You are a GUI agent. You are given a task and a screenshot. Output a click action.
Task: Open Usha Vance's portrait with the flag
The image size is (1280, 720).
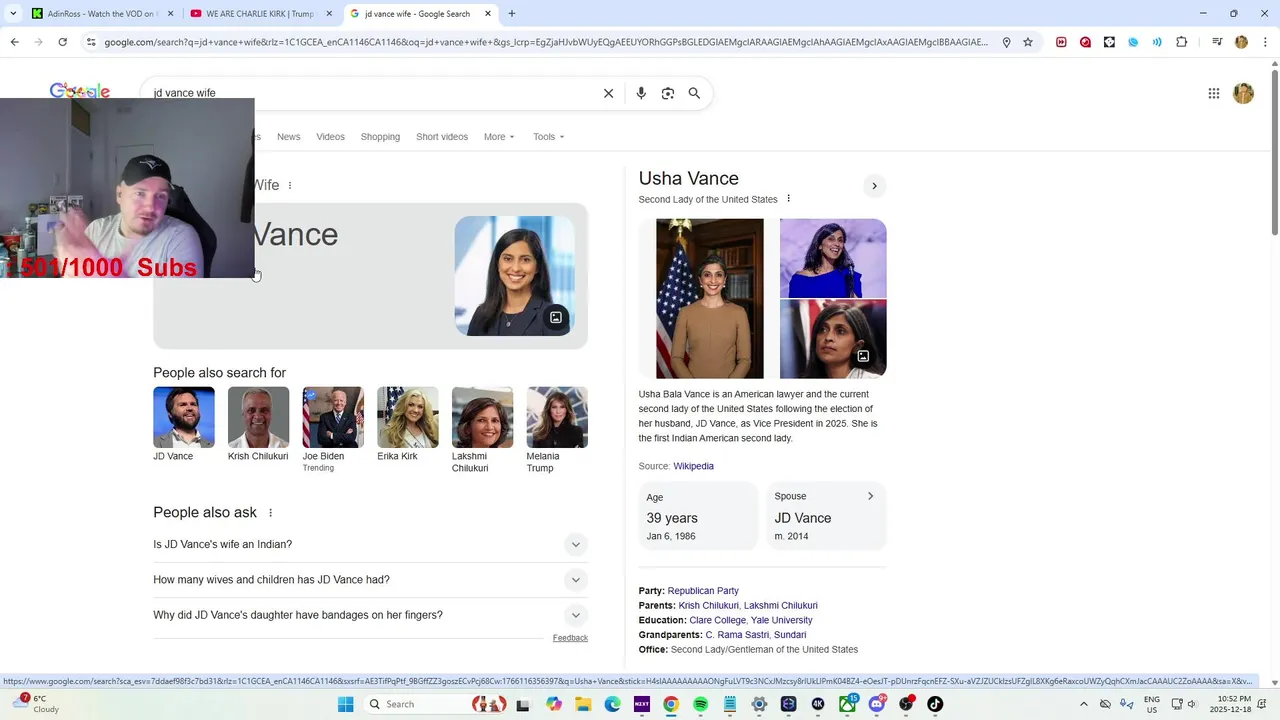coord(709,299)
